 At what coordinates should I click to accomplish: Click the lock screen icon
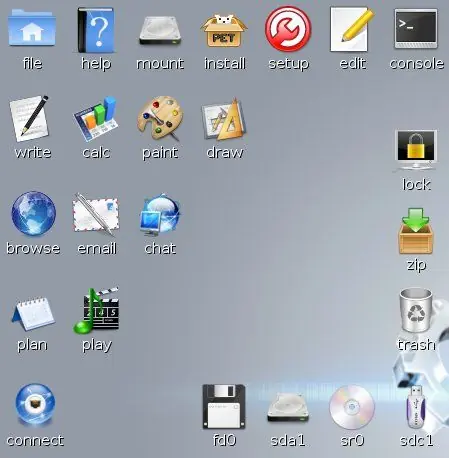[x=416, y=150]
